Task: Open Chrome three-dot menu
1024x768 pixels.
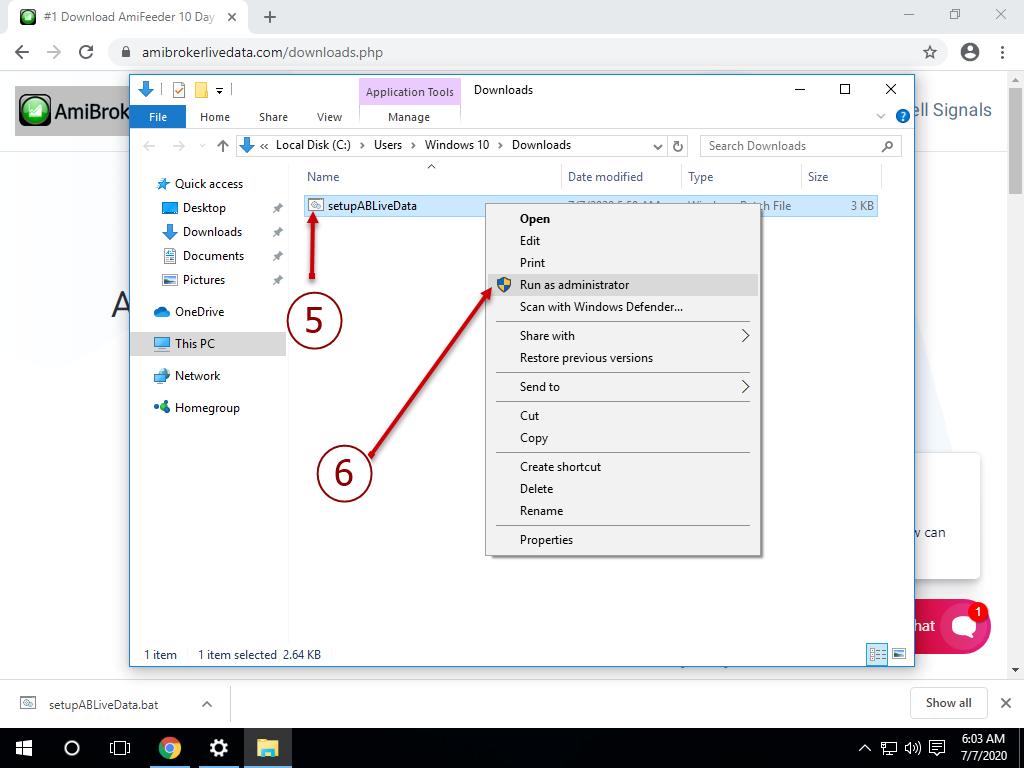Action: click(1002, 52)
